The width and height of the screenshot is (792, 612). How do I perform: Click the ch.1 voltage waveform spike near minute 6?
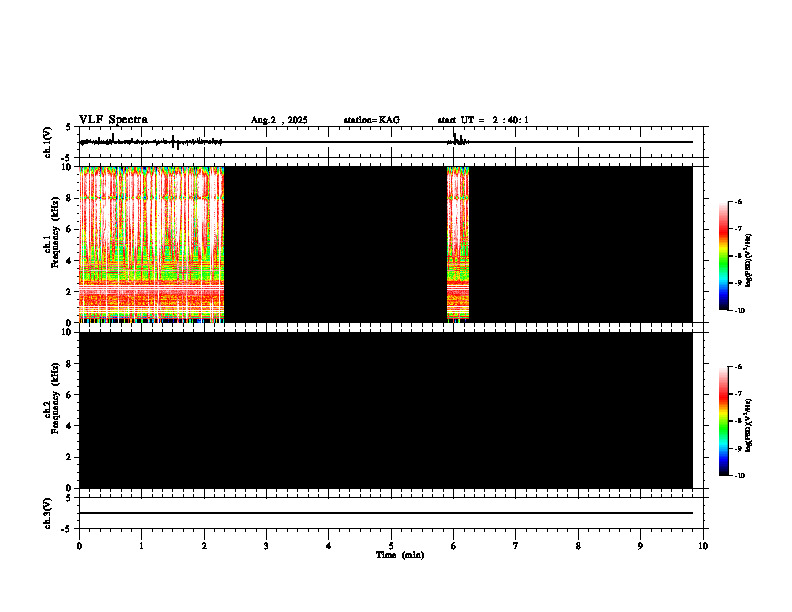point(455,138)
